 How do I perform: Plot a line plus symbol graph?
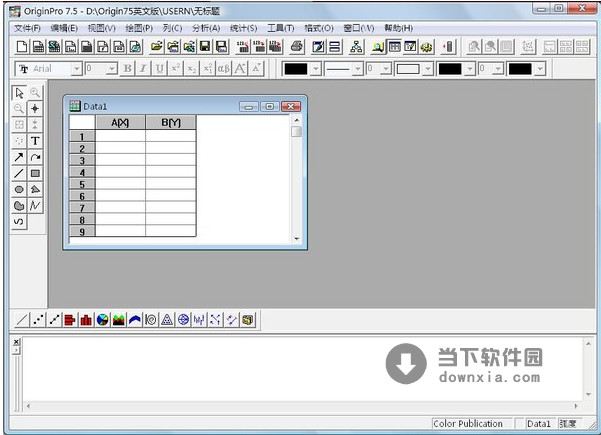(x=54, y=319)
